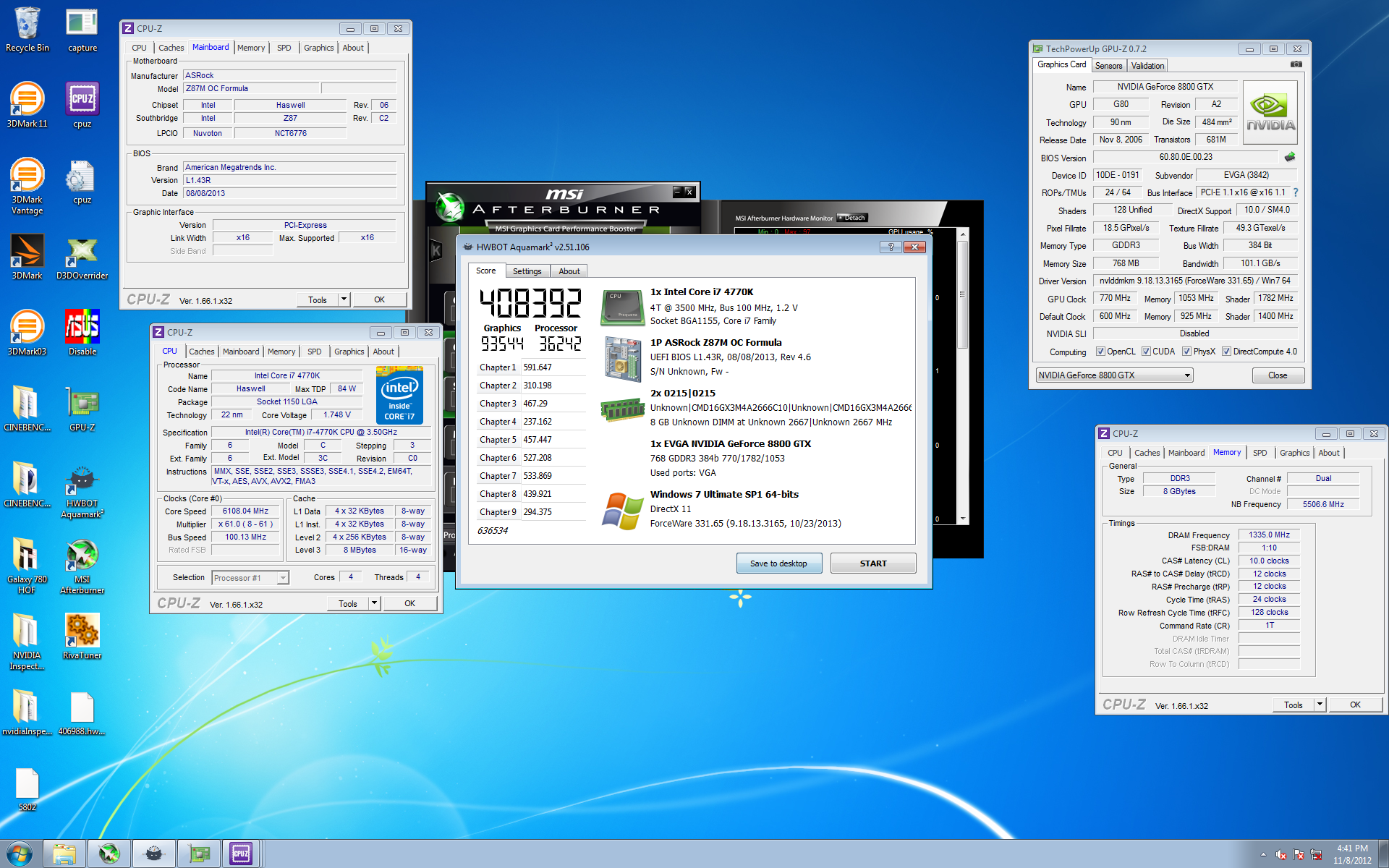Toggle the DirectCompute 4.0 checkbox in GPU-Z
The width and height of the screenshot is (1389, 868).
pyautogui.click(x=1226, y=352)
